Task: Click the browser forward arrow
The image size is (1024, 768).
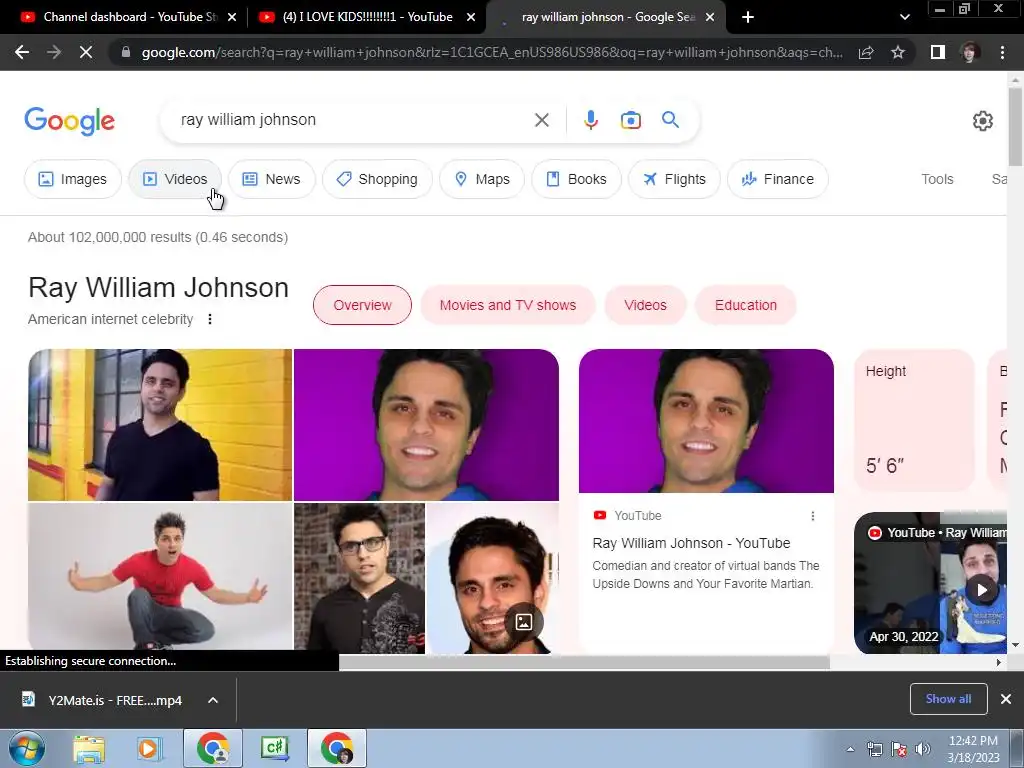Action: [x=54, y=52]
